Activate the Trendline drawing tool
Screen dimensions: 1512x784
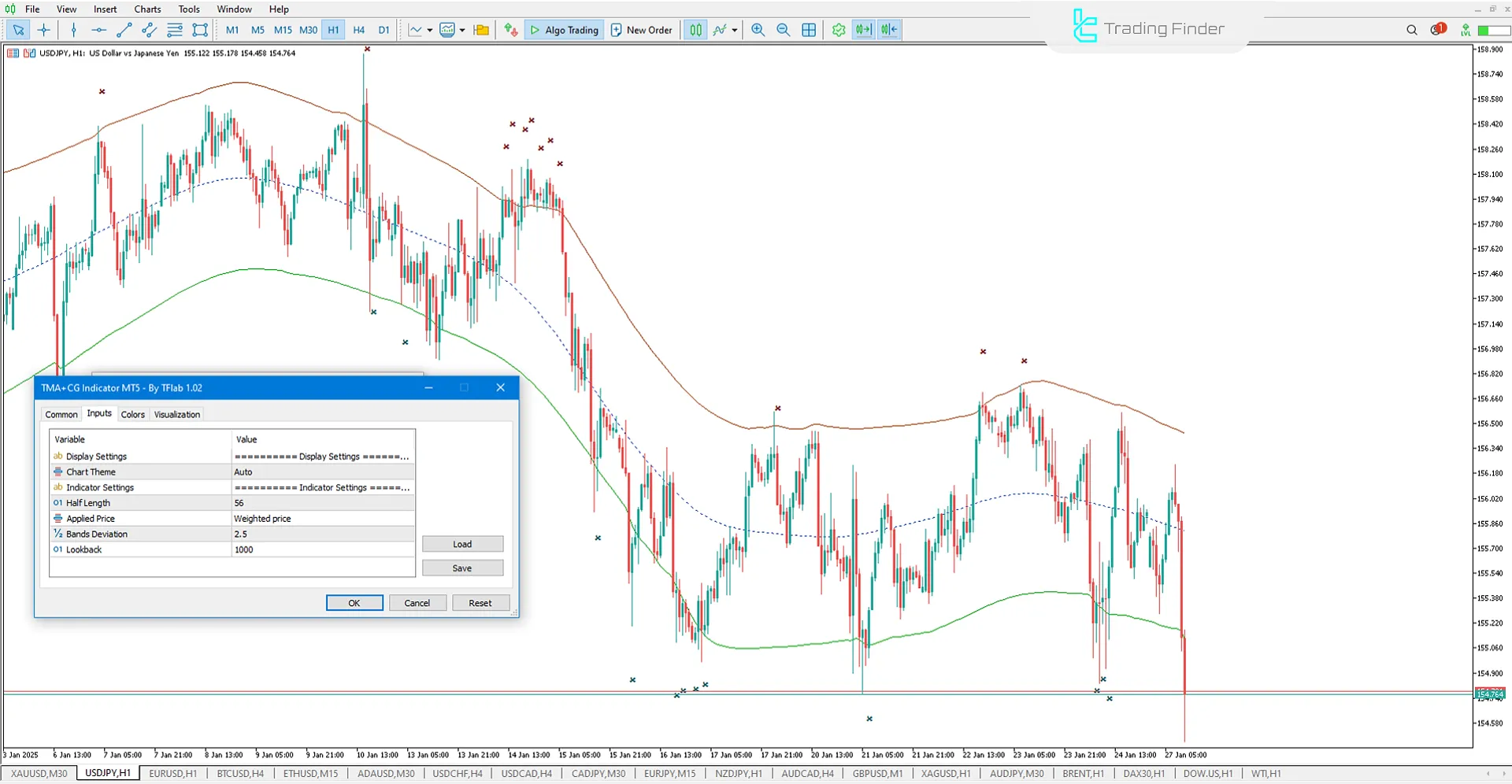point(123,29)
